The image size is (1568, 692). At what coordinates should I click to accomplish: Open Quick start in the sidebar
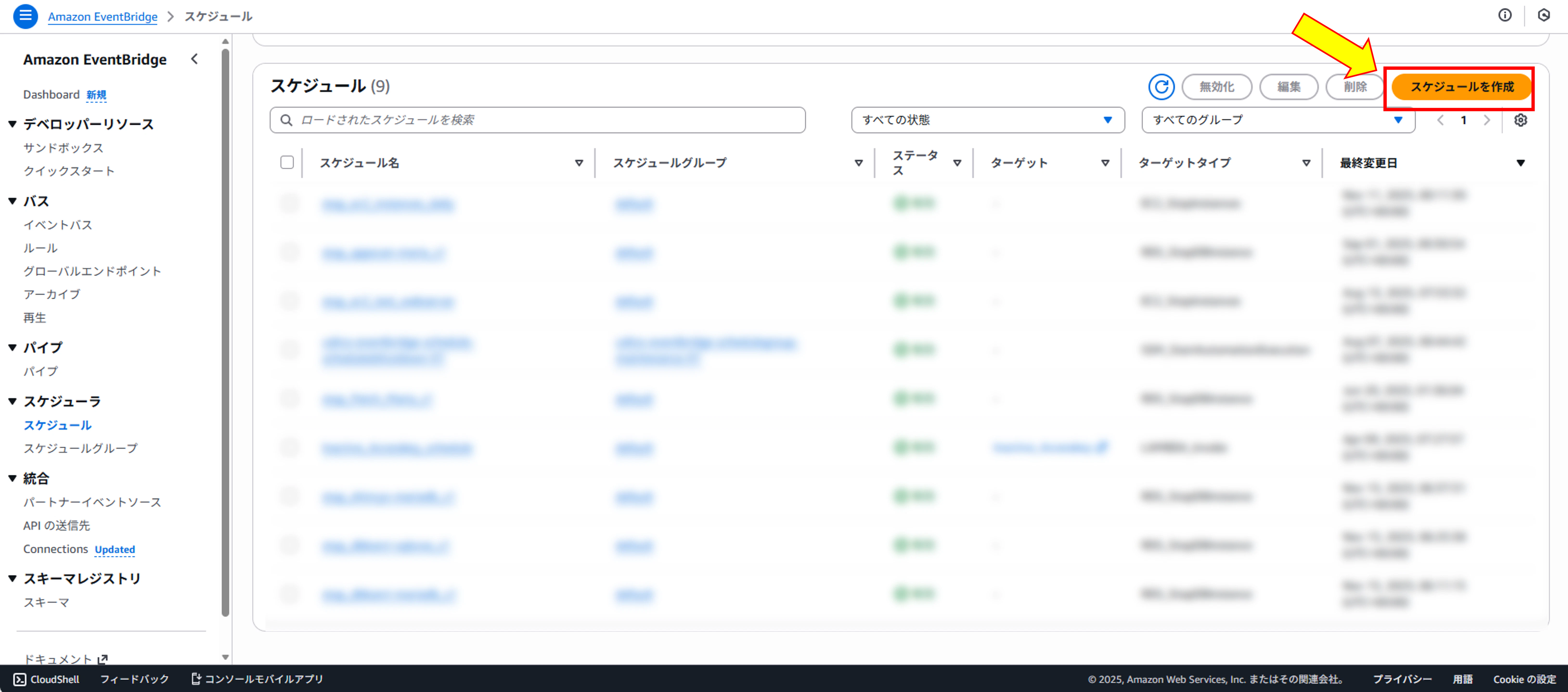pos(69,171)
